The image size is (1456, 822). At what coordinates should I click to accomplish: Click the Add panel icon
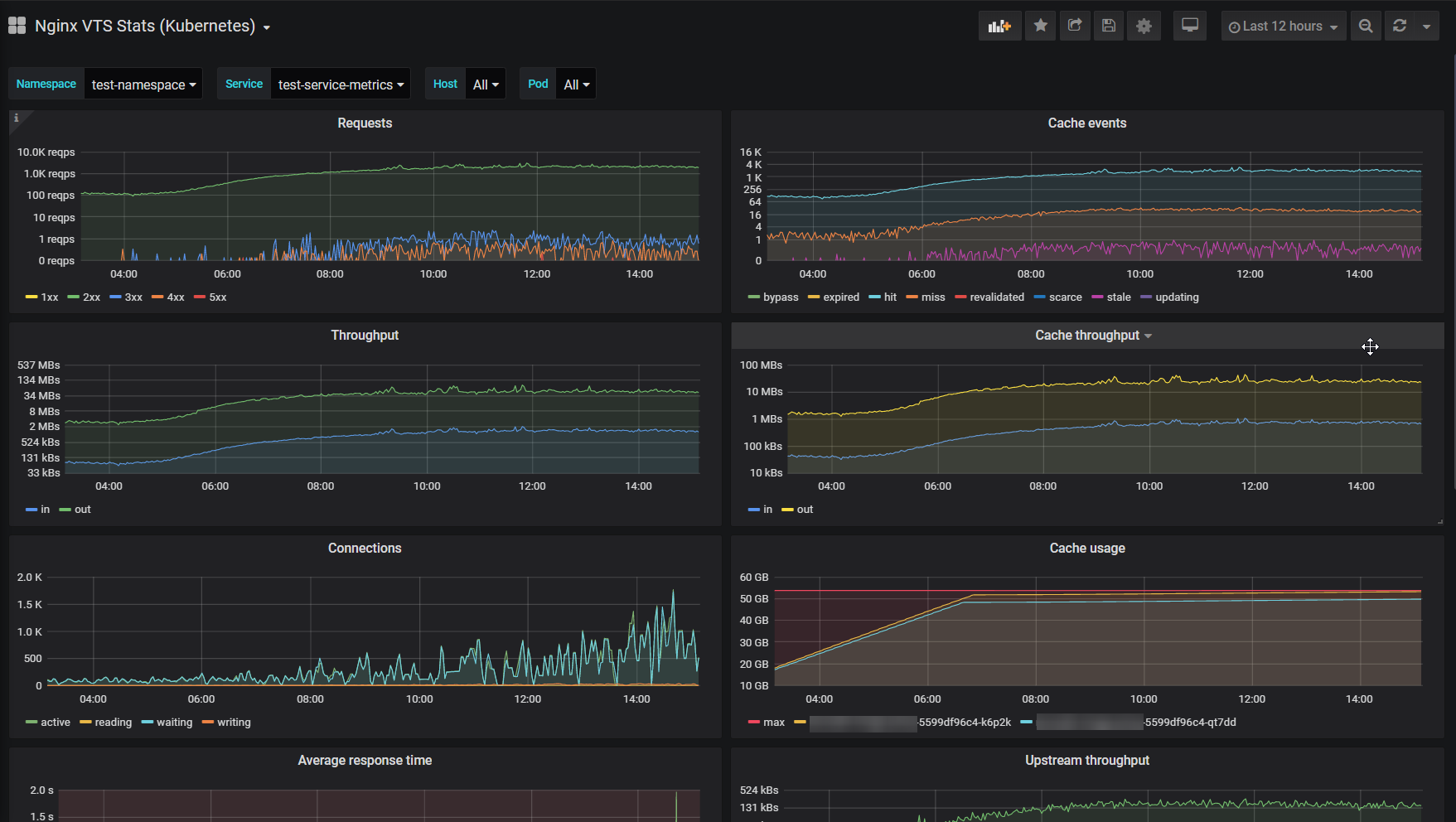click(999, 27)
